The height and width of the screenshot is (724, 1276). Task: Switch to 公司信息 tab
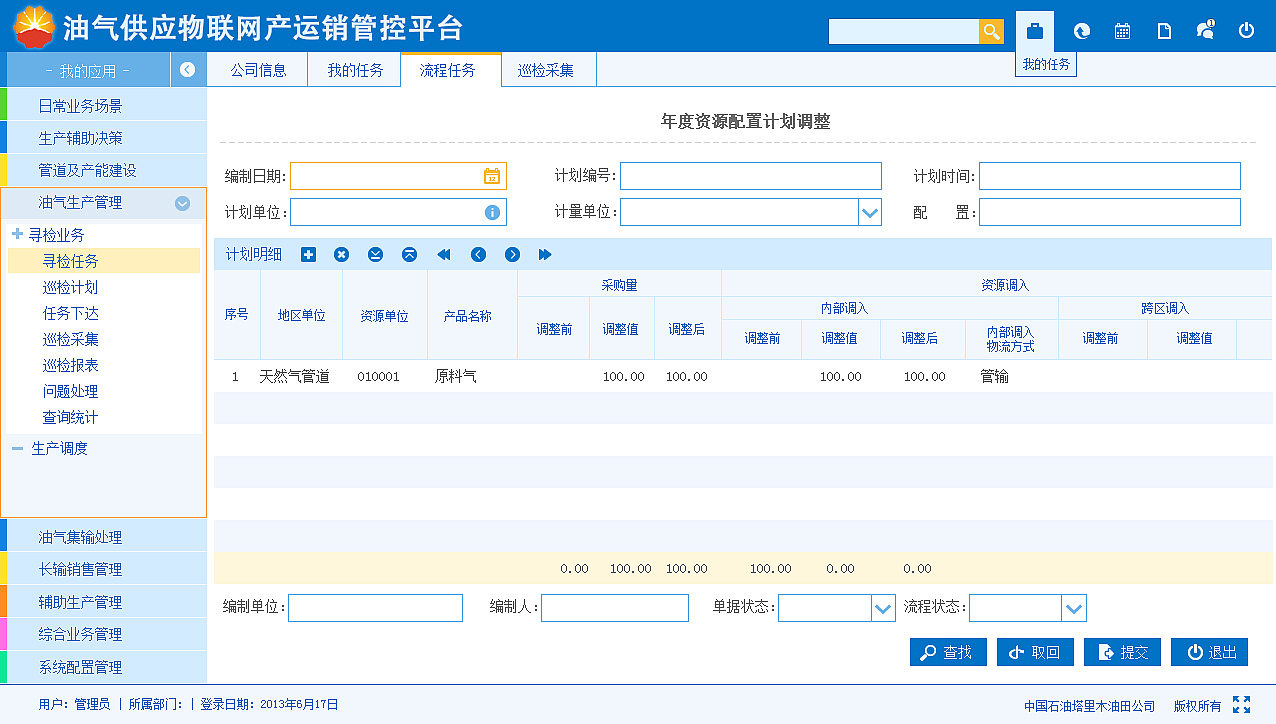(258, 70)
